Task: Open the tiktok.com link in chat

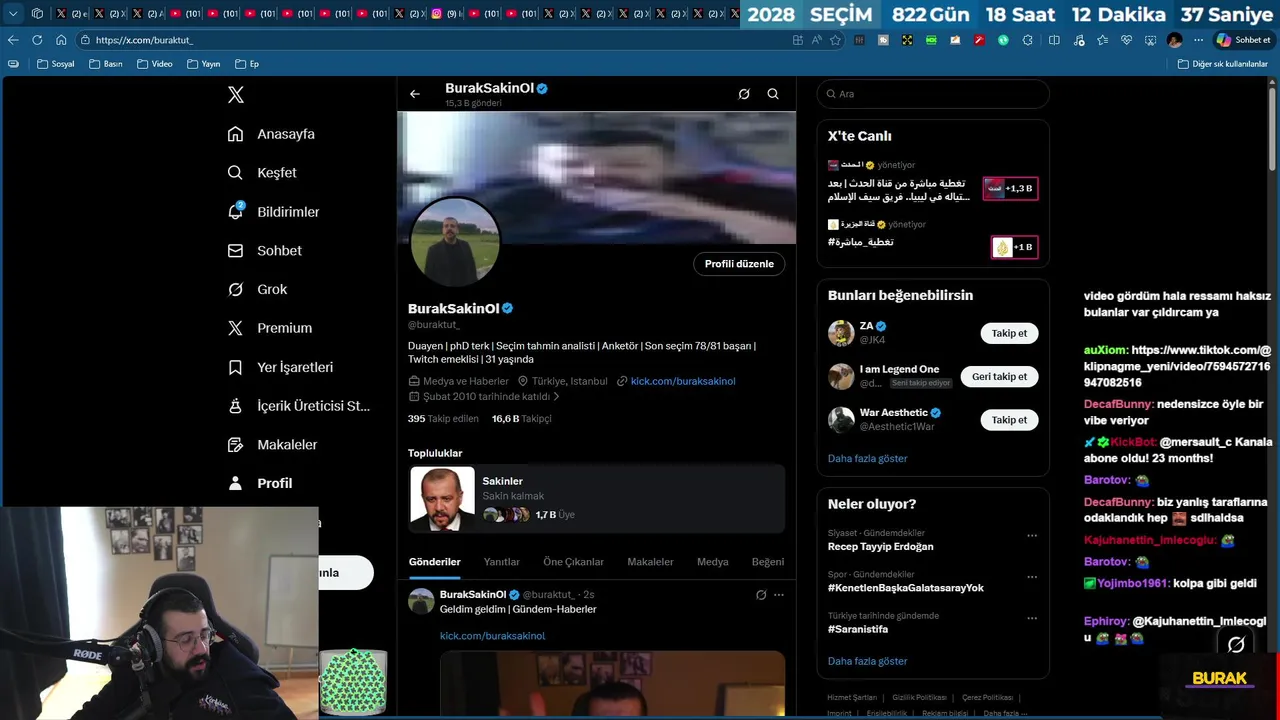Action: tap(1177, 366)
